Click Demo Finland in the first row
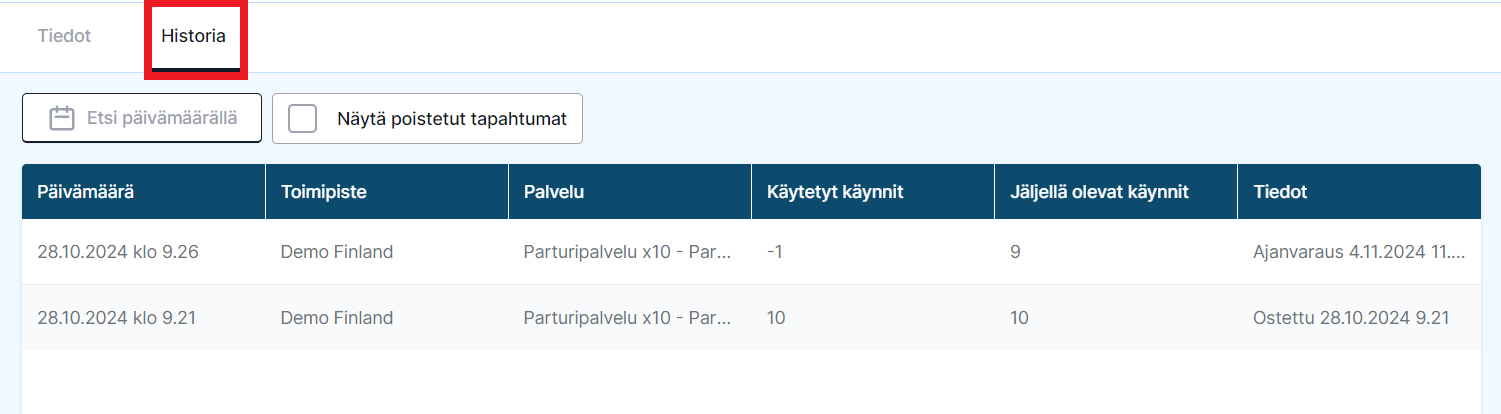 click(x=337, y=252)
